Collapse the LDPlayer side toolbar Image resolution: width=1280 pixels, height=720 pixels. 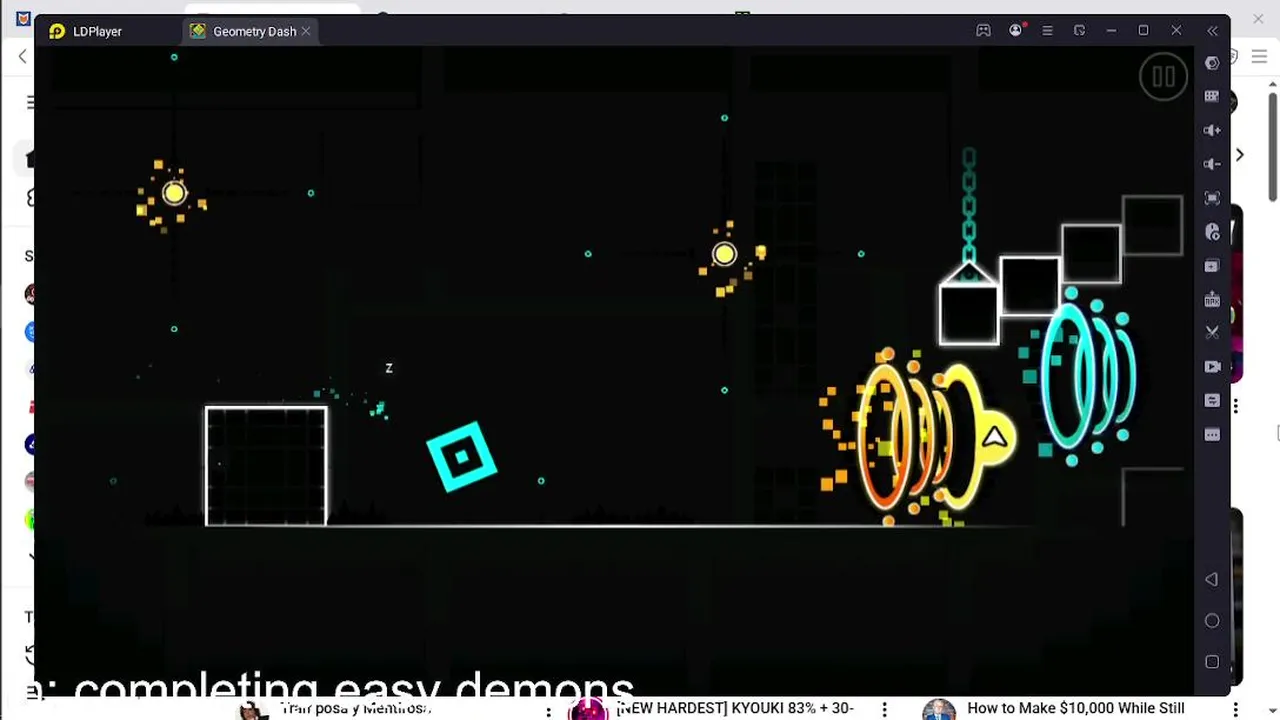pos(1213,31)
